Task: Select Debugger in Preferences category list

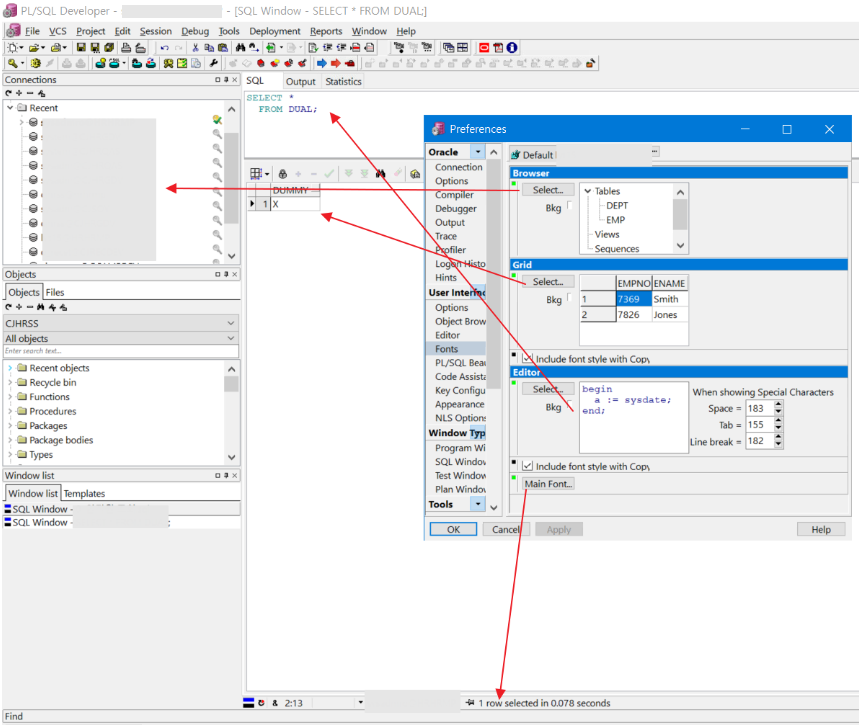Action: coord(456,209)
